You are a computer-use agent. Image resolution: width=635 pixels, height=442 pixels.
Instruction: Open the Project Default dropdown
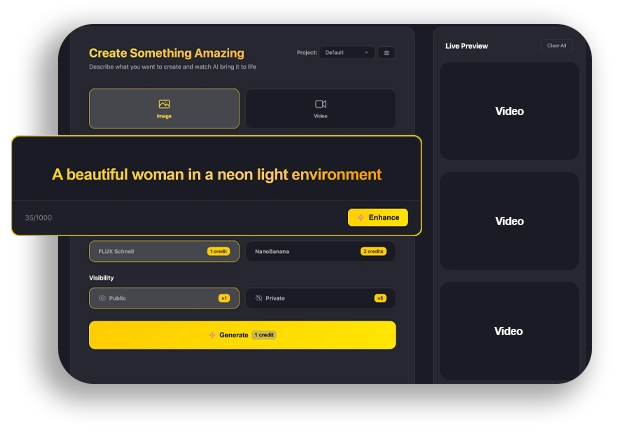[x=345, y=53]
